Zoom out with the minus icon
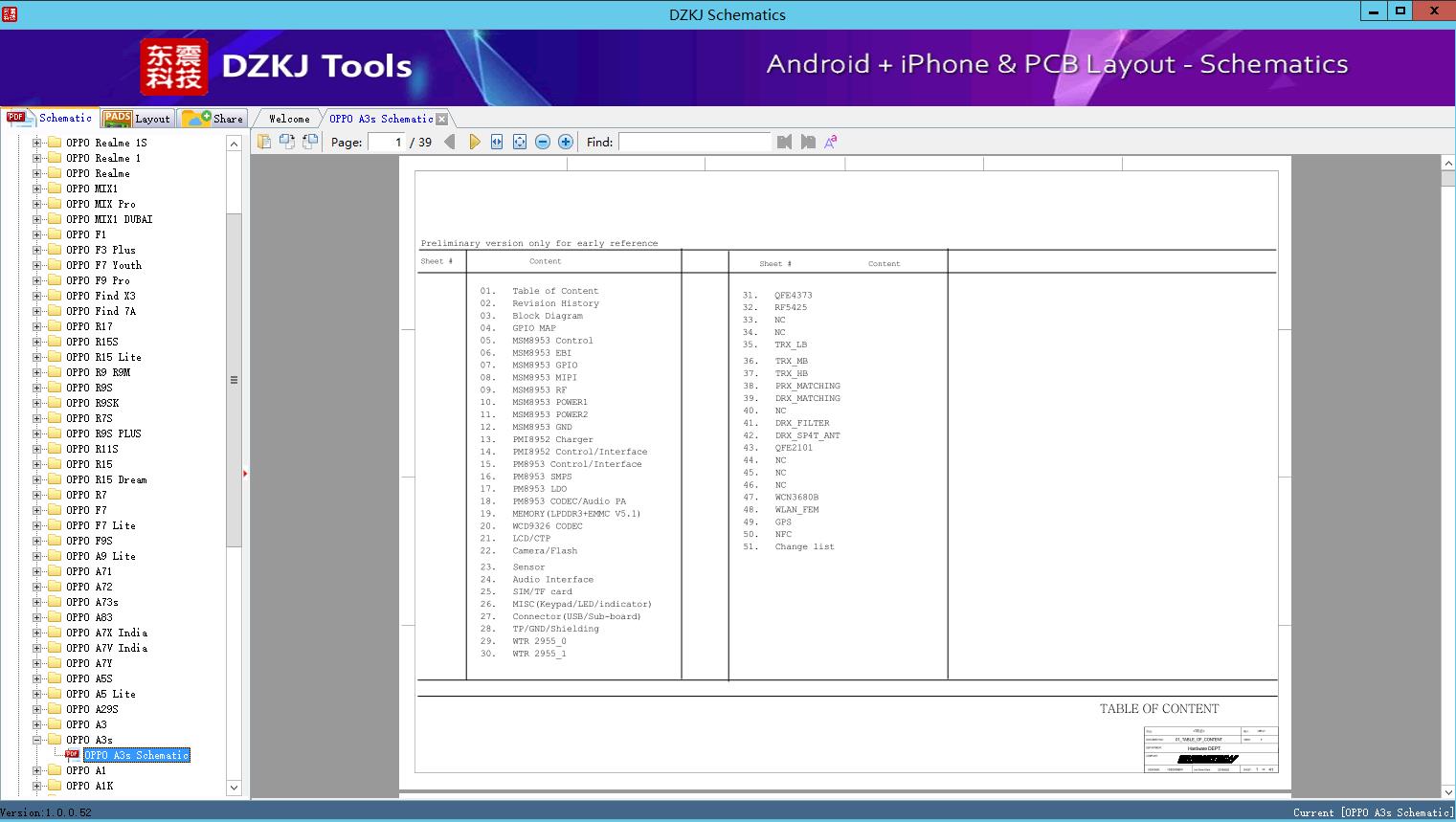Image resolution: width=1456 pixels, height=822 pixels. pyautogui.click(x=543, y=142)
